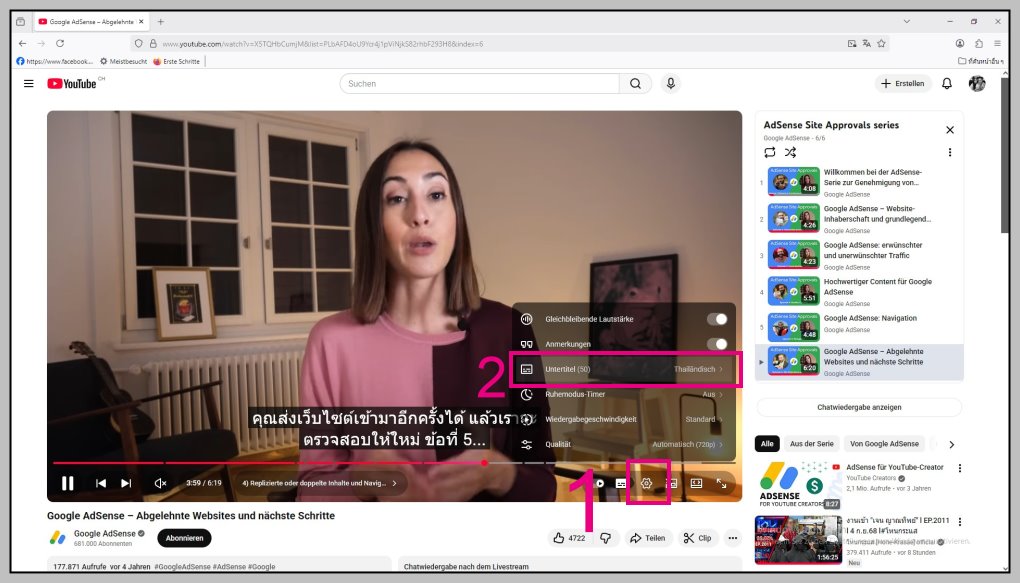Image resolution: width=1020 pixels, height=583 pixels.
Task: Subscribe with the Abonnieren button
Action: pos(184,538)
